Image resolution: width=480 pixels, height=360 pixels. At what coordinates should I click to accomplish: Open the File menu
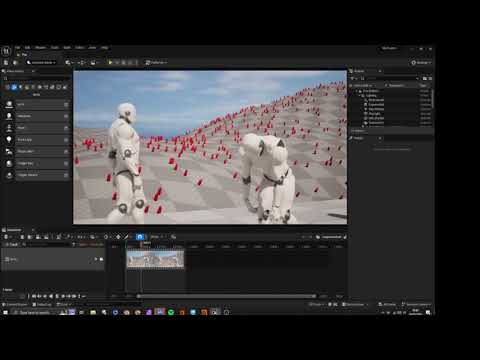pyautogui.click(x=17, y=48)
